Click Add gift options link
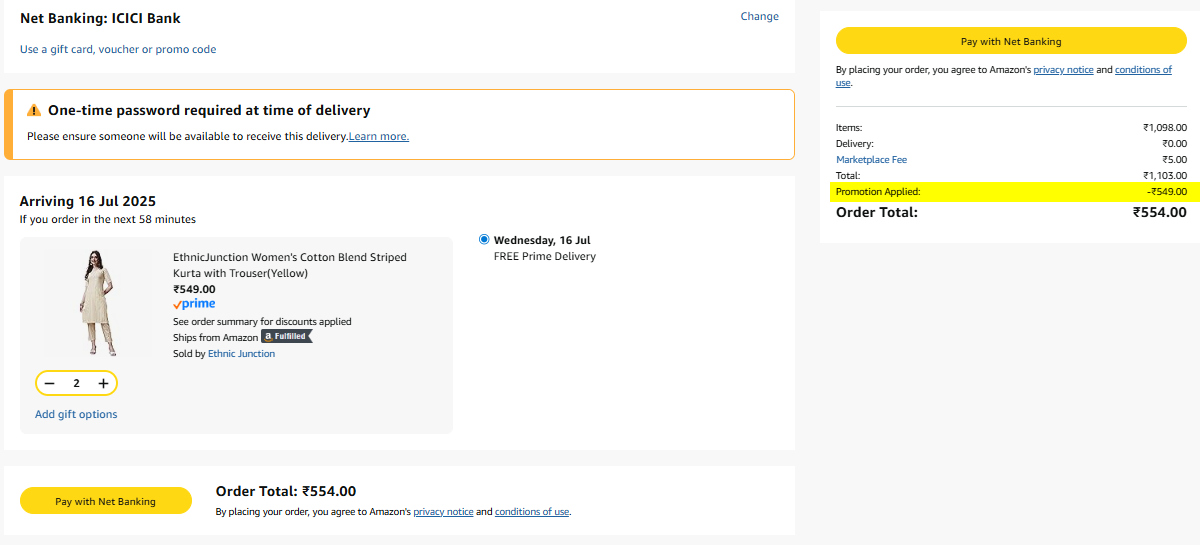 click(76, 414)
